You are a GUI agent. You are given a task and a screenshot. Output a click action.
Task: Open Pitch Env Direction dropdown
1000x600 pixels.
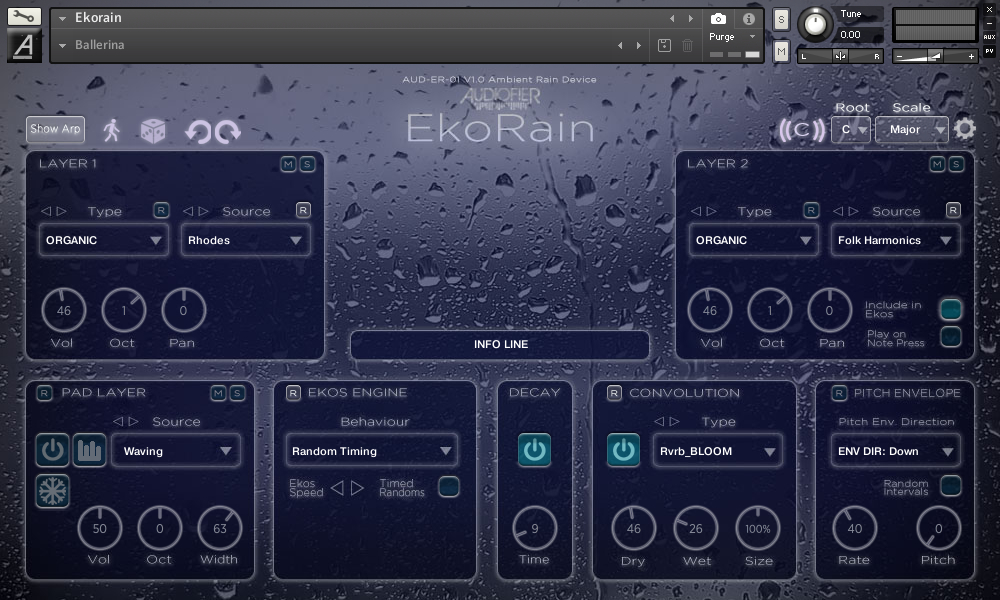pos(895,451)
